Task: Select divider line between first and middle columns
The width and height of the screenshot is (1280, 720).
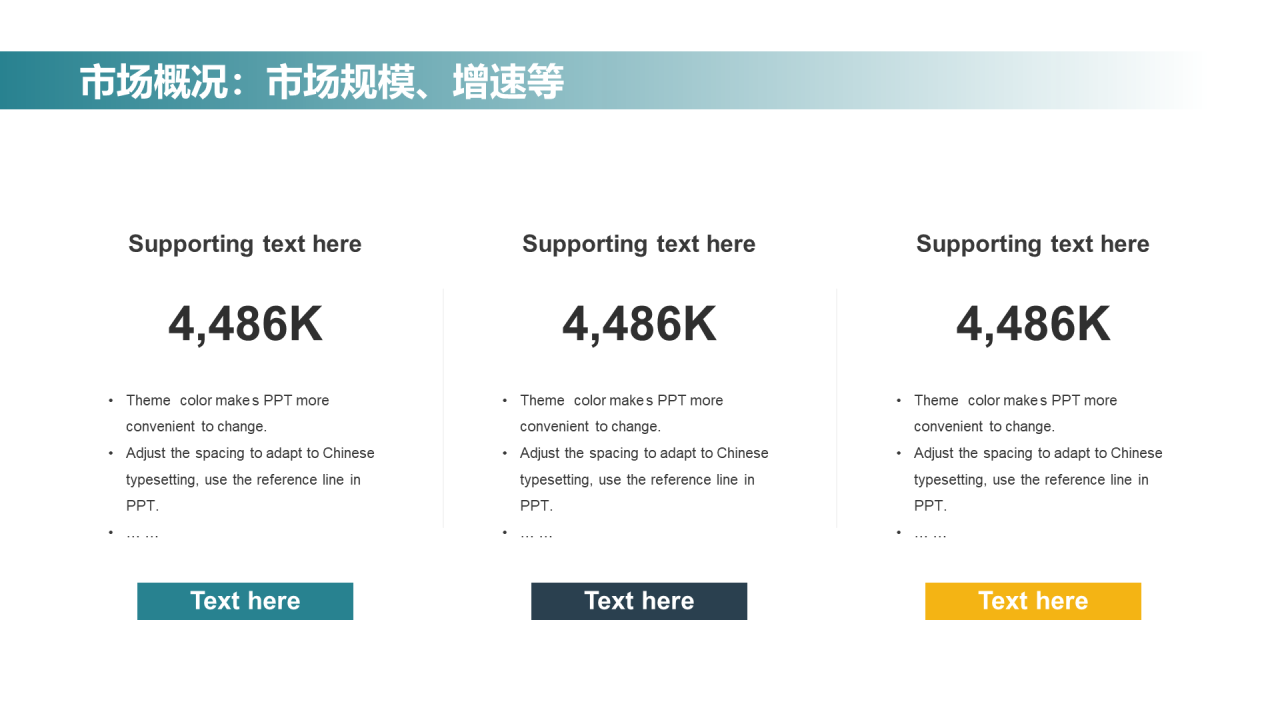Action: click(x=443, y=408)
